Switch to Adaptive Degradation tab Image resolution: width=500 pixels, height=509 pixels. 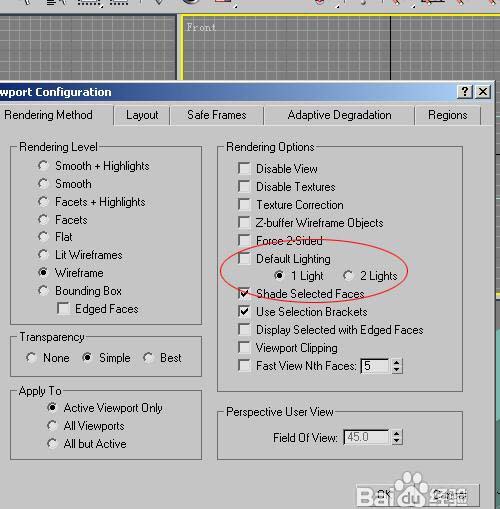pos(339,115)
